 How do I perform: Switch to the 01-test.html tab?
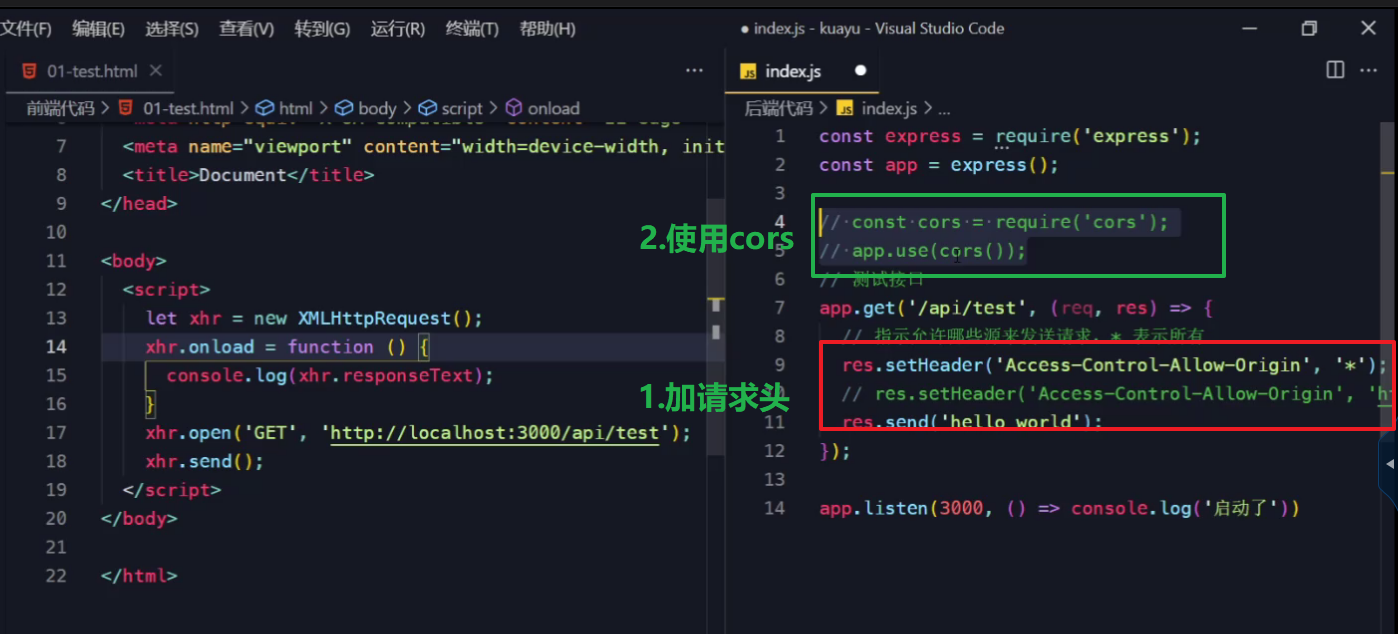[92, 71]
